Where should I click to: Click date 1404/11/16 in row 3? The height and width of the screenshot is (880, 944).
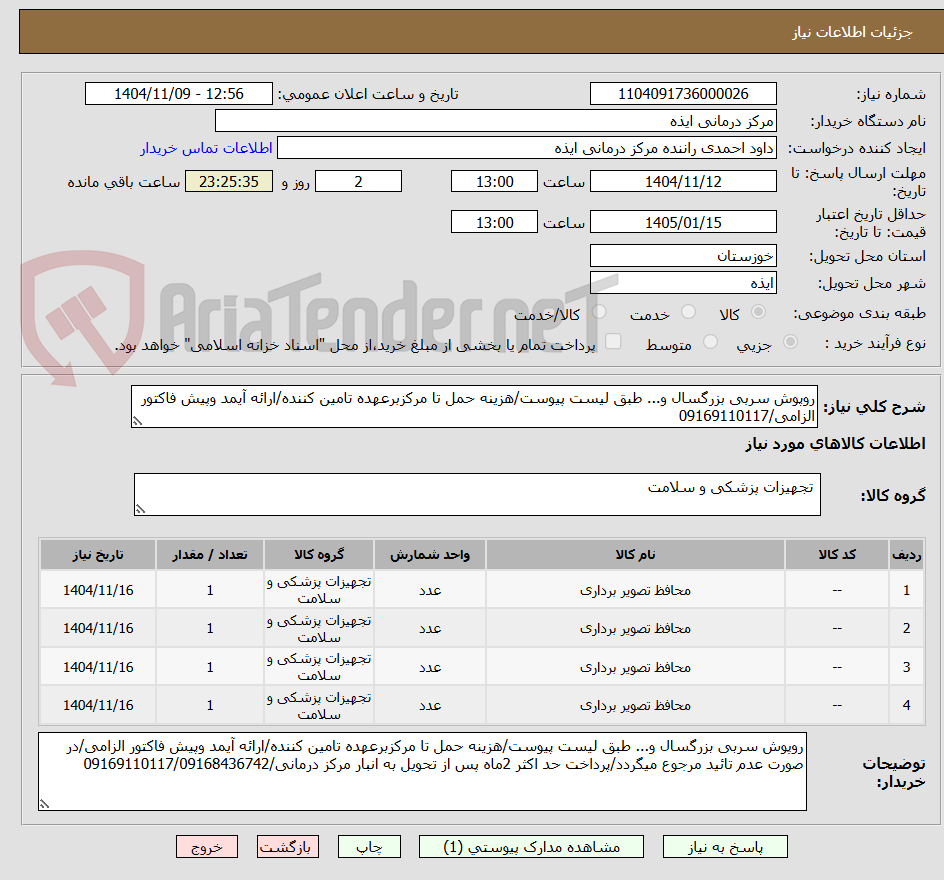tap(98, 668)
